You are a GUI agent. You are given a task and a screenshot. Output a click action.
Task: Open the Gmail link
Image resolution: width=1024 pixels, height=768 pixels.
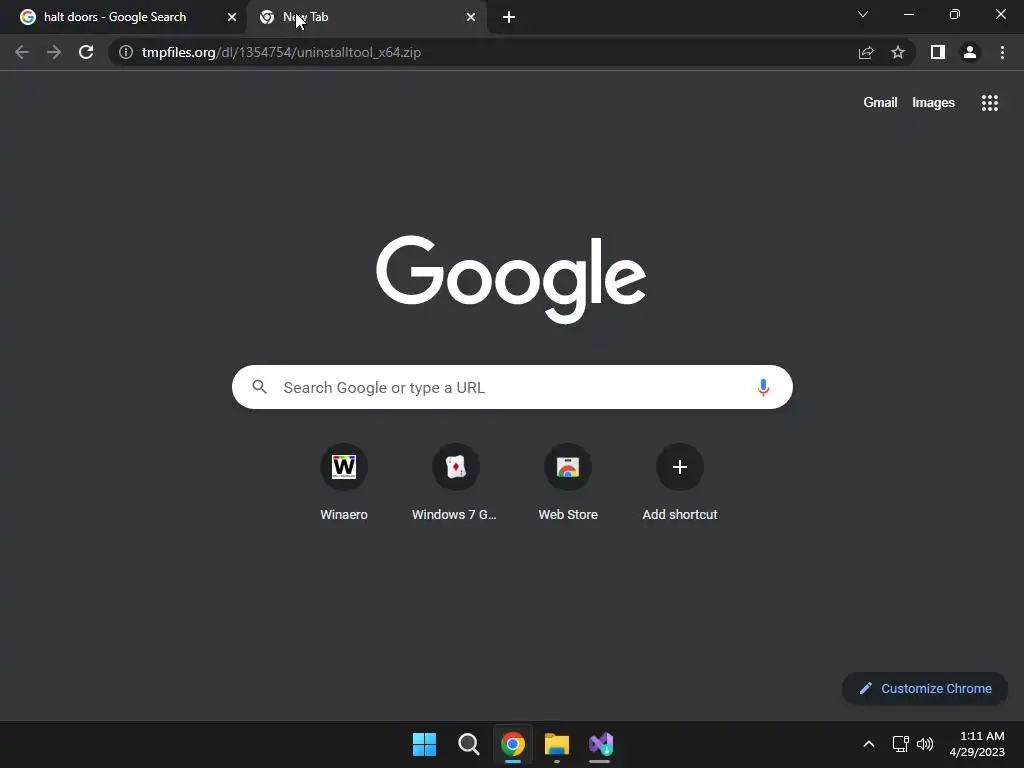coord(880,103)
